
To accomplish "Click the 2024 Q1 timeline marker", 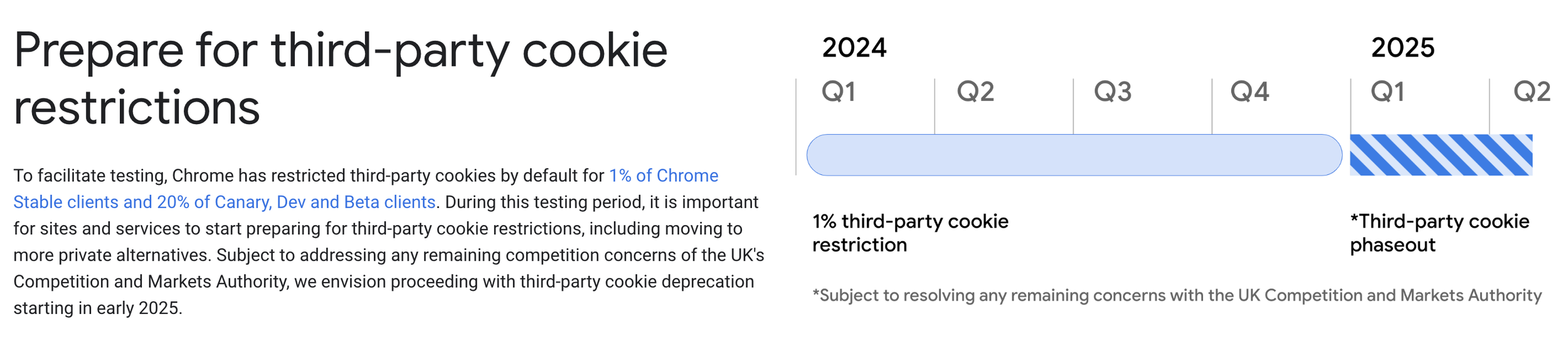I will click(x=839, y=92).
